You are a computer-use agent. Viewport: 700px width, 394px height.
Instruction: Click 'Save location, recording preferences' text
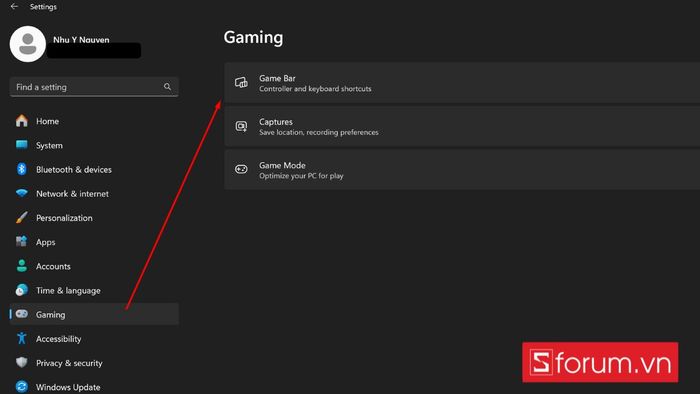coord(319,132)
